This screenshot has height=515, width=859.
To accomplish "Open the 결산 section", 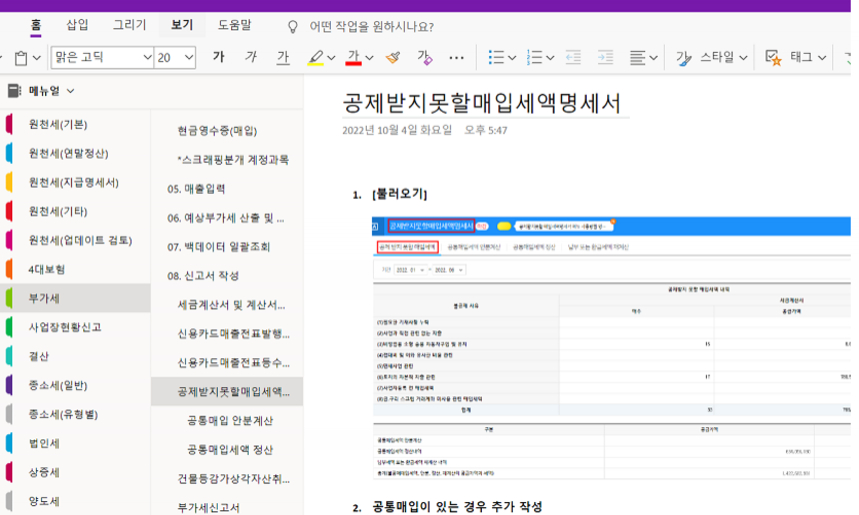I will (76, 356).
